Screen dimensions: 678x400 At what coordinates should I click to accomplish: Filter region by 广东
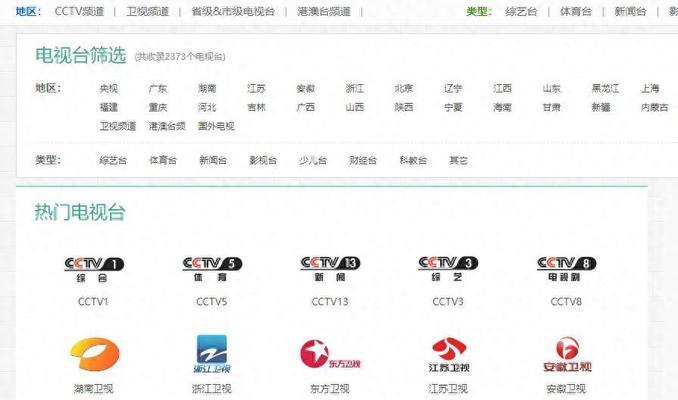click(158, 88)
